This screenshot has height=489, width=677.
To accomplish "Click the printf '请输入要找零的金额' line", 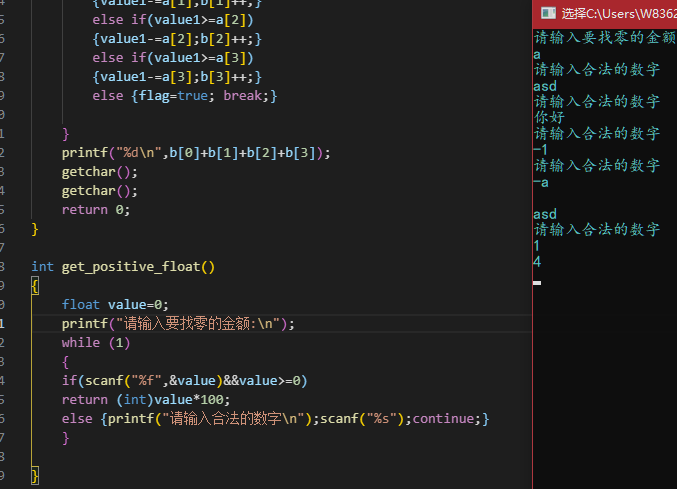I will pos(178,324).
